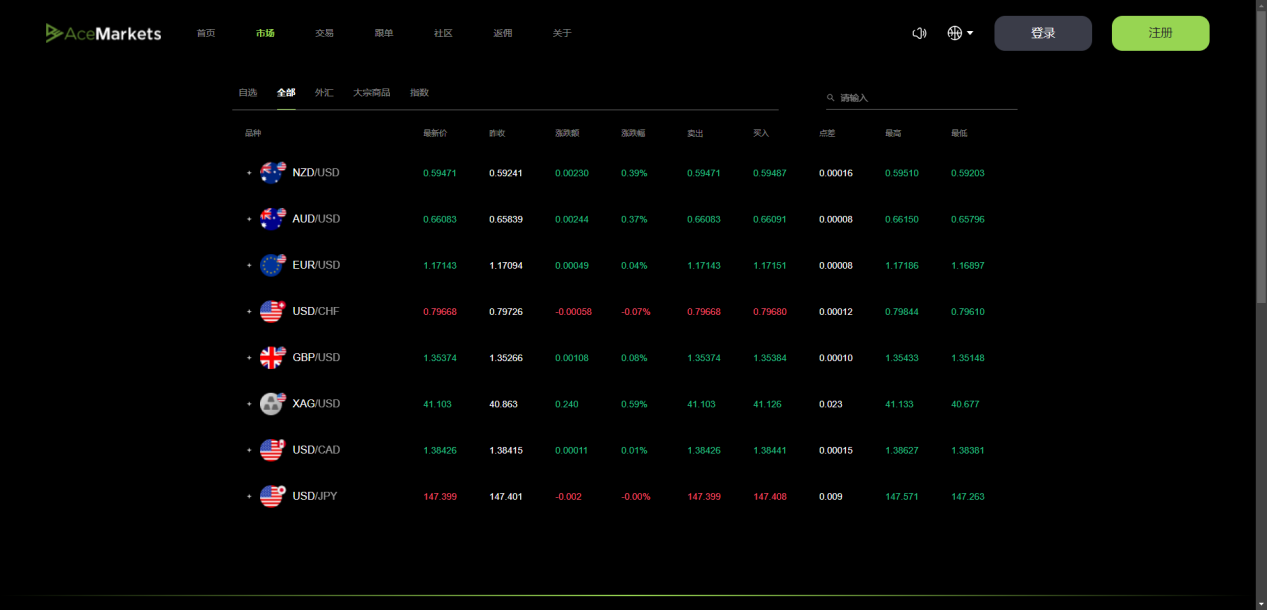Open the 交易 menu item

pyautogui.click(x=324, y=32)
